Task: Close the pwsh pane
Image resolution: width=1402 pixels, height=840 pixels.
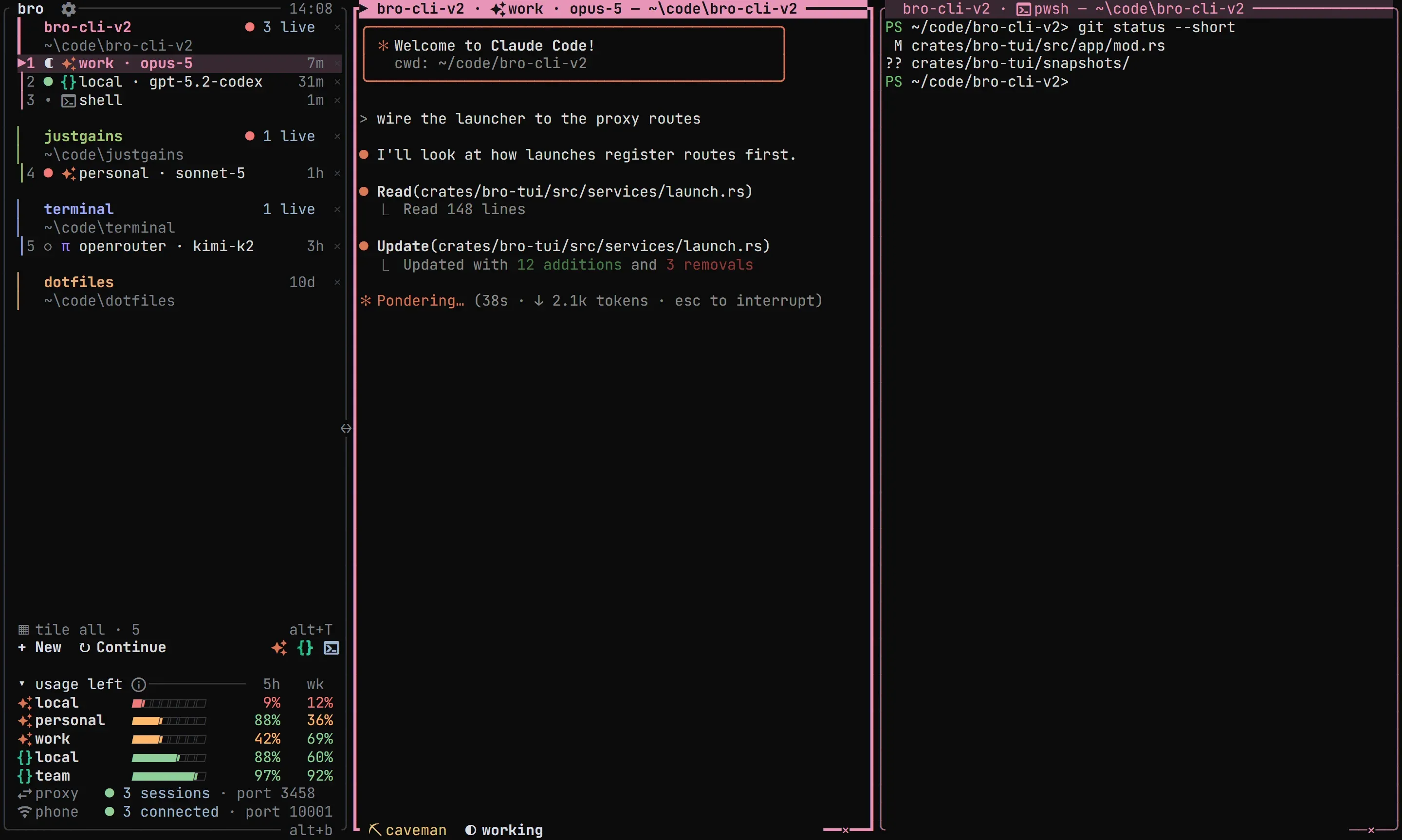Action: click(x=1371, y=830)
